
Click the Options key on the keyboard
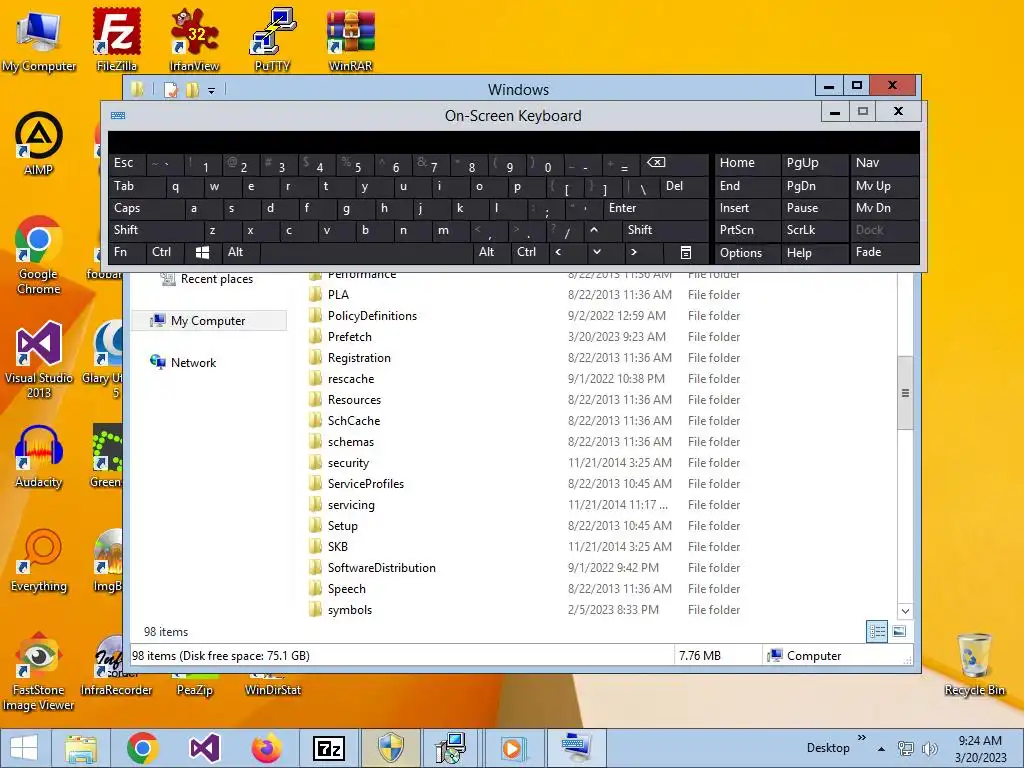point(747,253)
